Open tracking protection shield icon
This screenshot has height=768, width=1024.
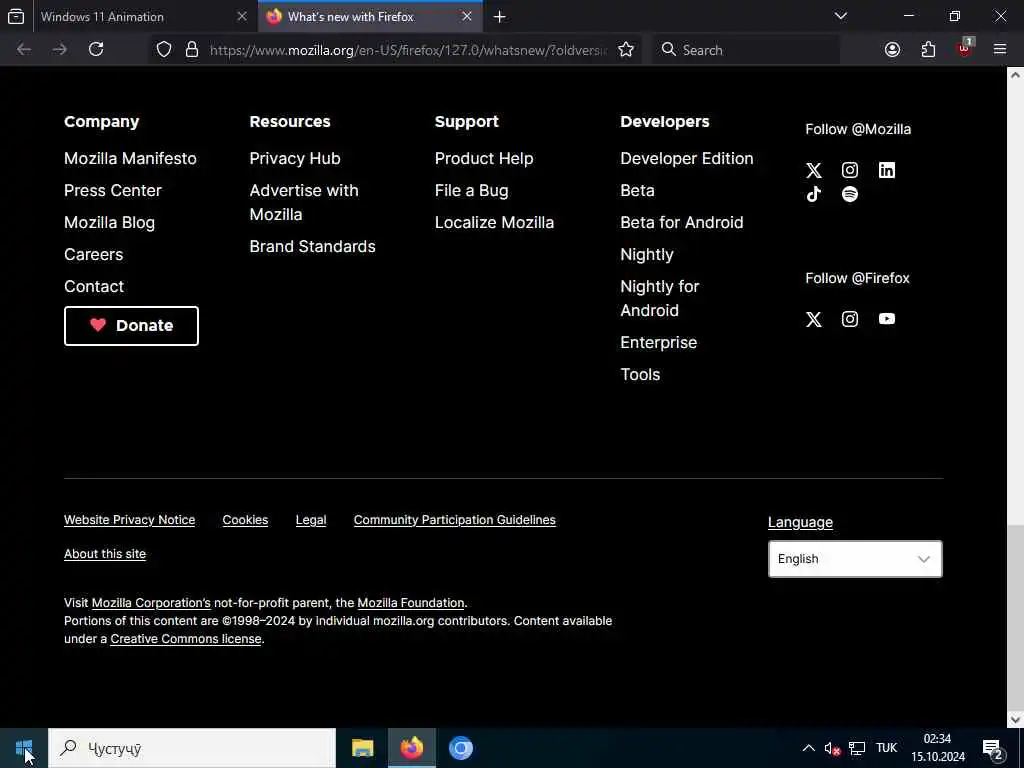tap(164, 50)
